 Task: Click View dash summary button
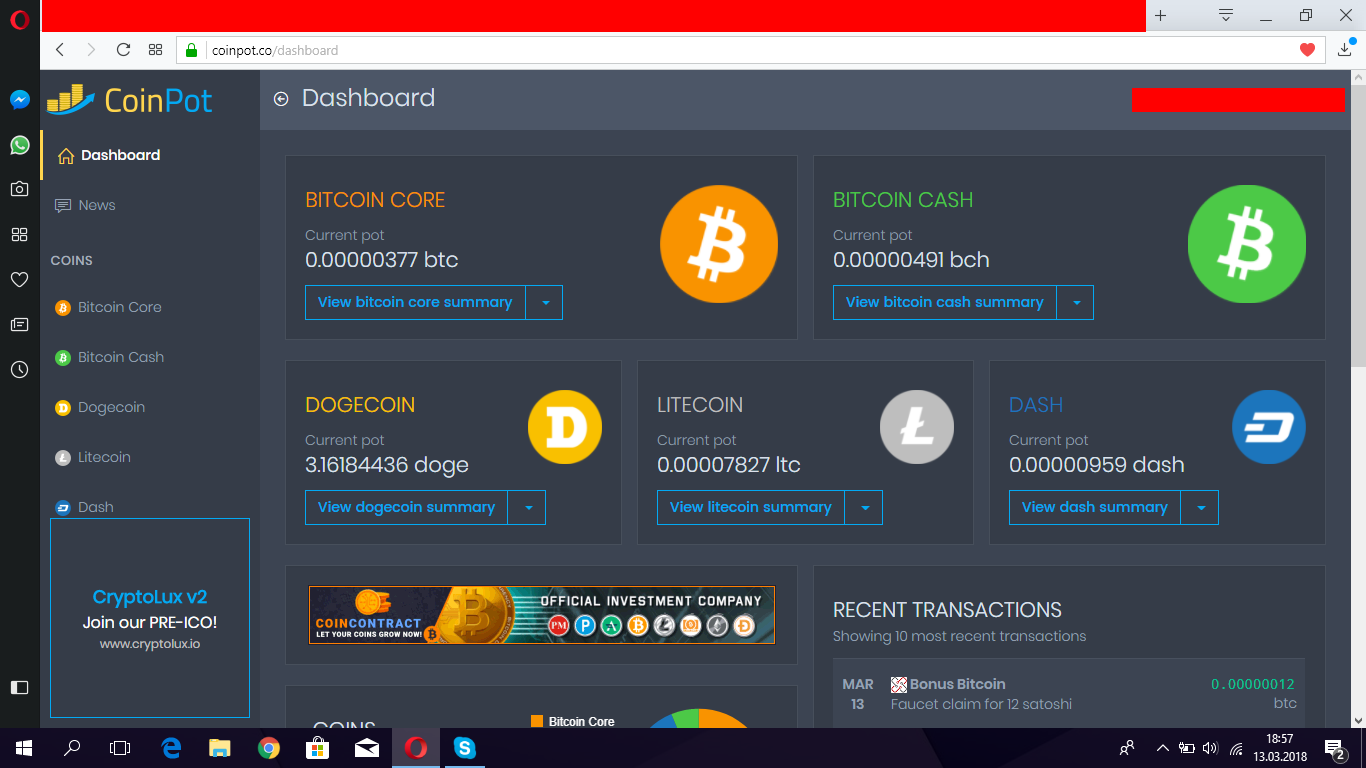[x=1095, y=508]
